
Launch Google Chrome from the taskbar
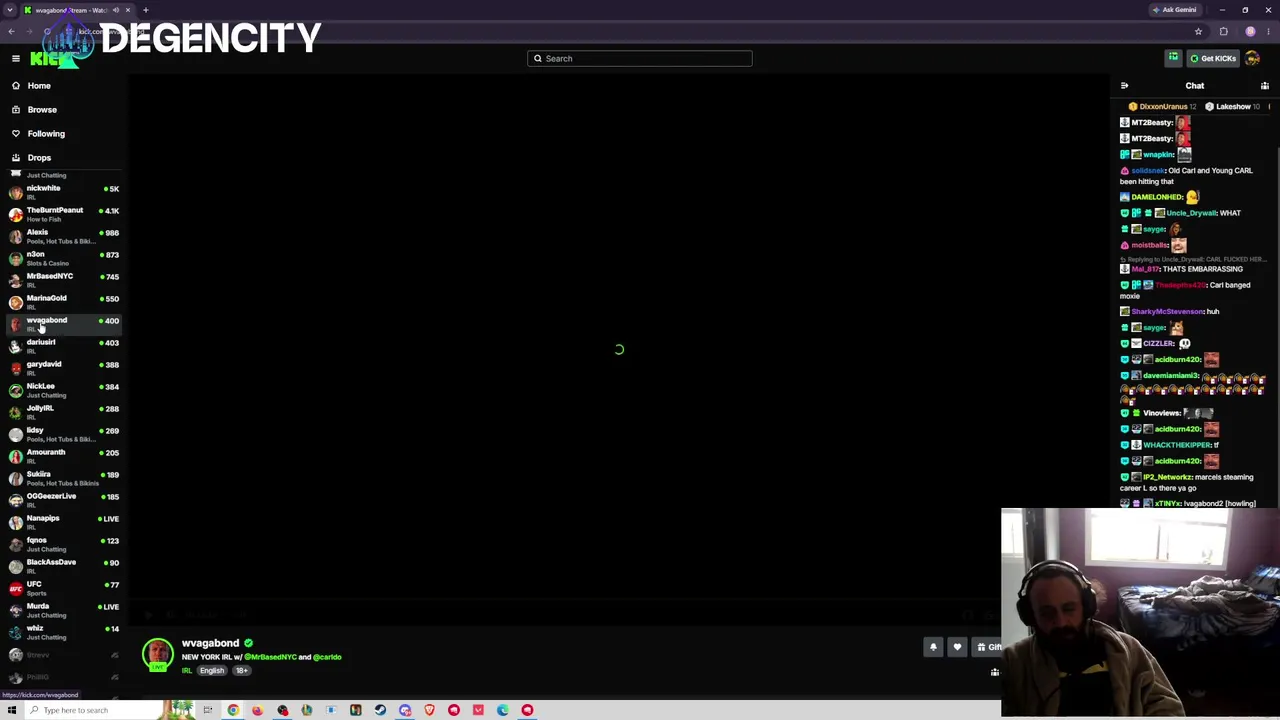(x=233, y=710)
